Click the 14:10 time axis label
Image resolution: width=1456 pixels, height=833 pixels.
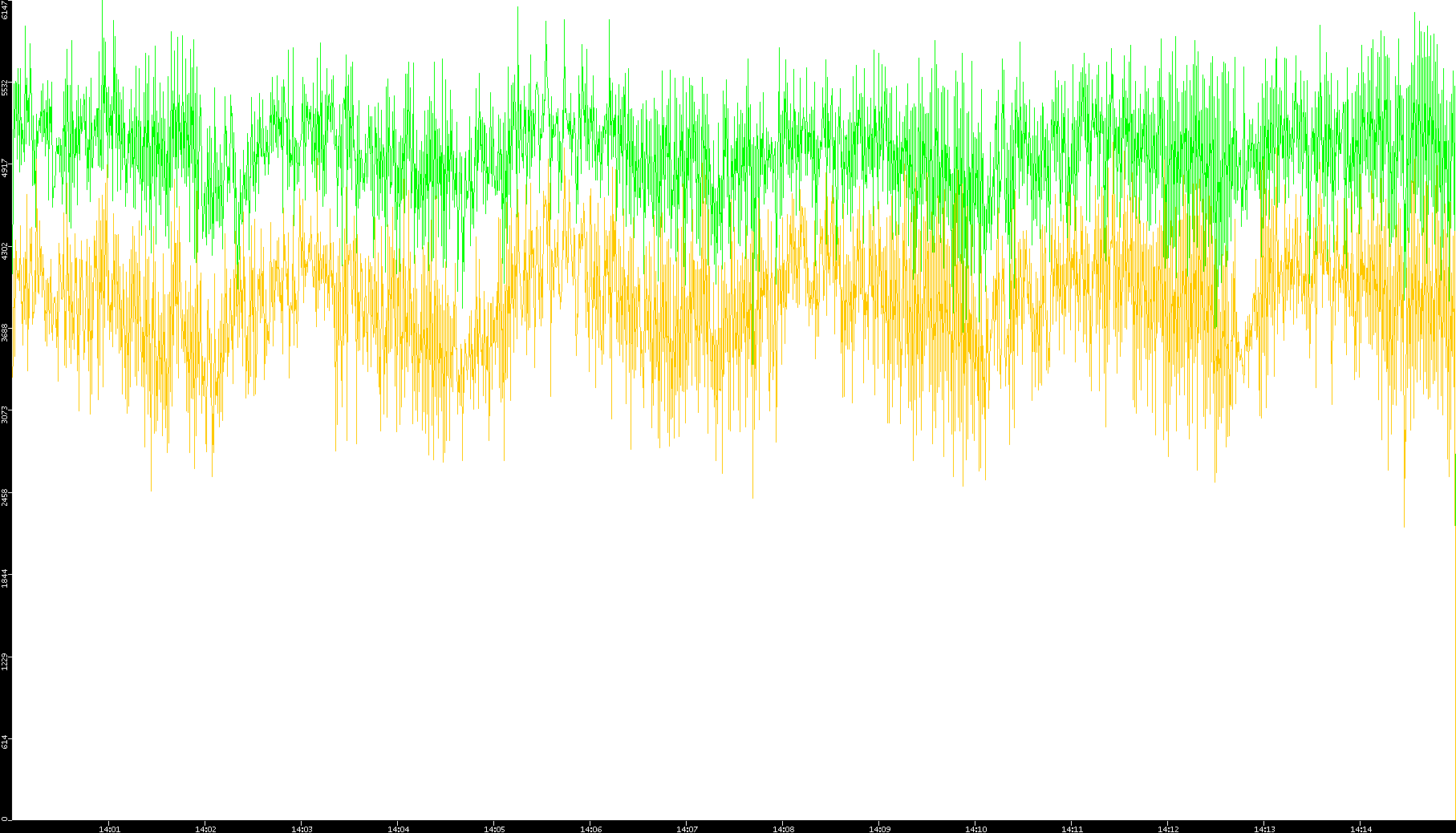(x=975, y=829)
